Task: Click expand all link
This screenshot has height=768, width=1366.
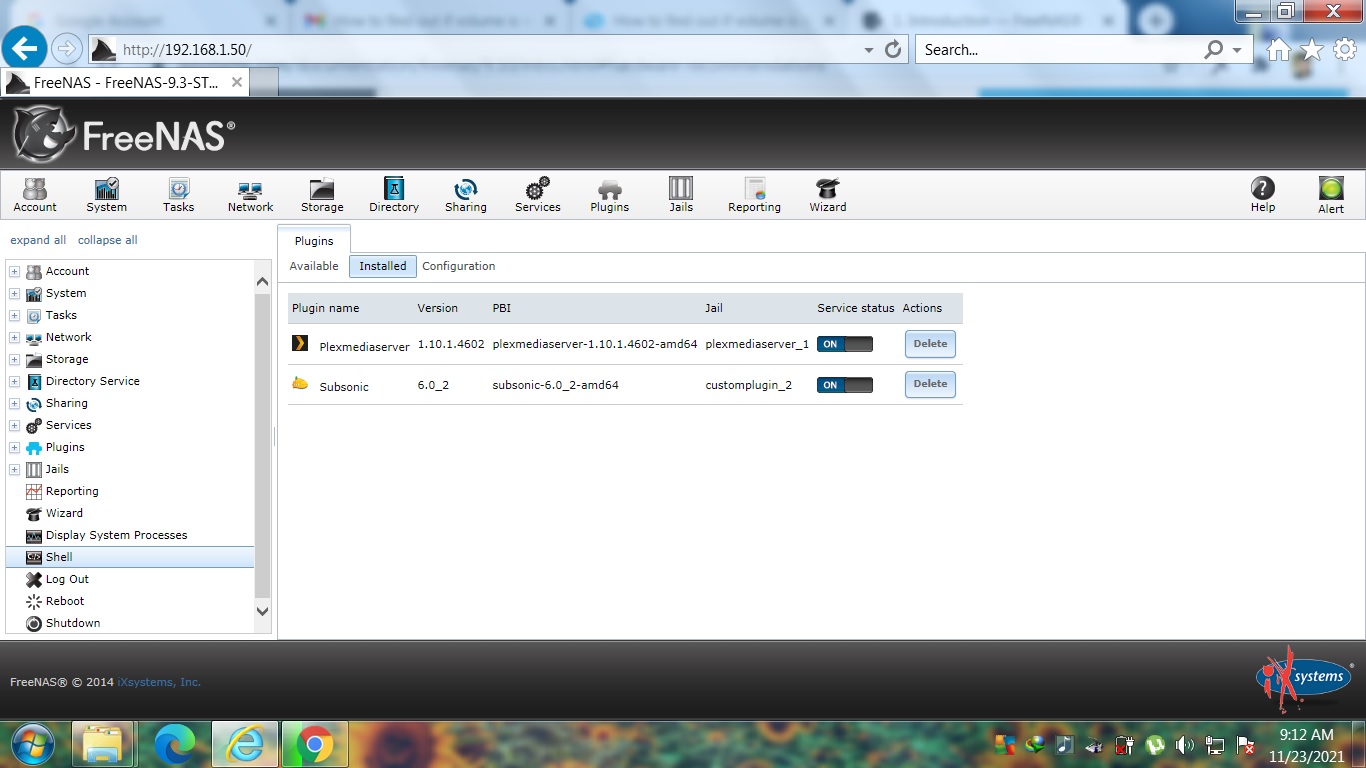Action: (x=38, y=240)
